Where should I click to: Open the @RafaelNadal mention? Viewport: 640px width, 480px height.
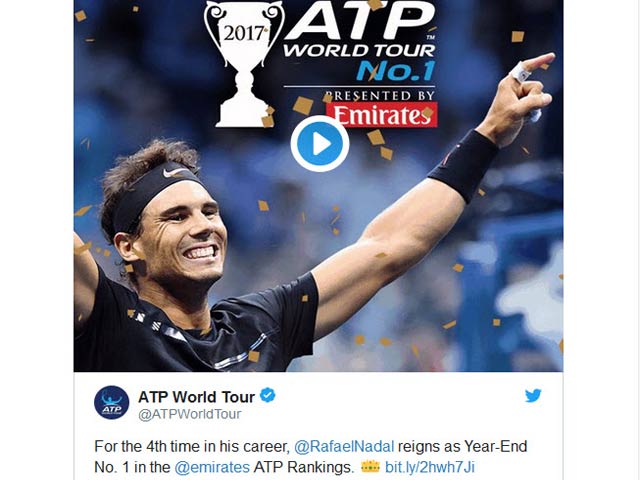pyautogui.click(x=344, y=446)
